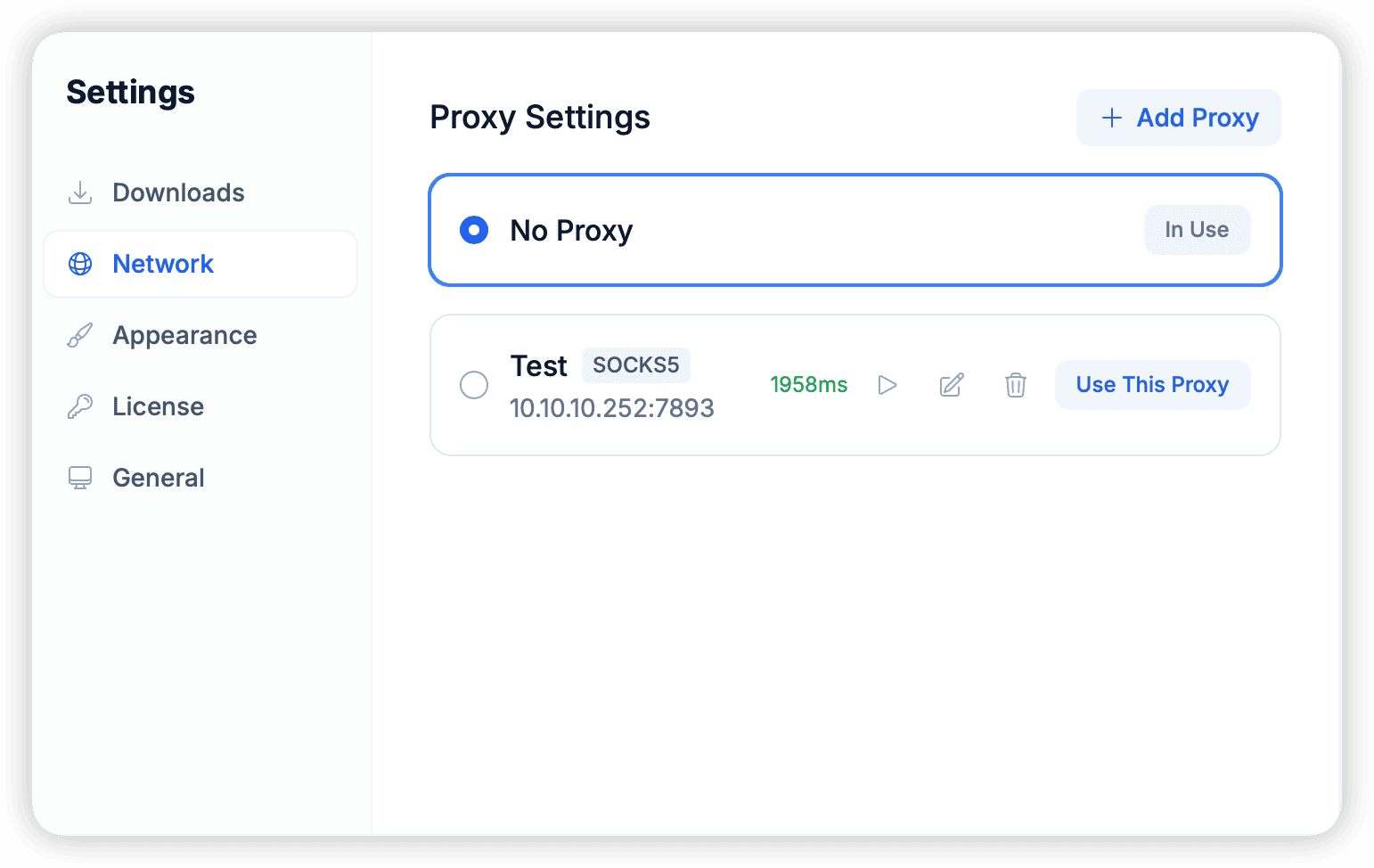Click the Downloads icon in the sidebar
The width and height of the screenshot is (1374, 868).
pos(80,192)
